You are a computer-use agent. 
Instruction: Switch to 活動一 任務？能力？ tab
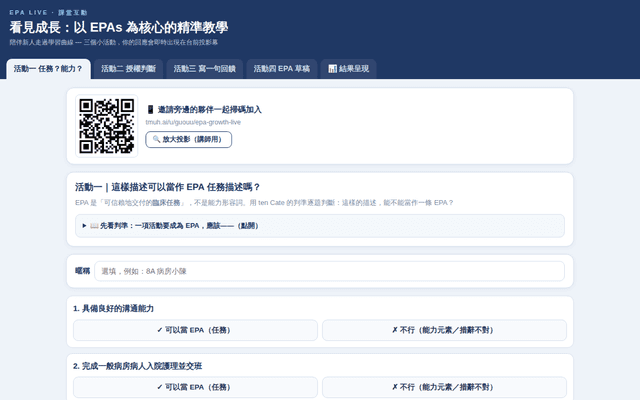[x=48, y=69]
